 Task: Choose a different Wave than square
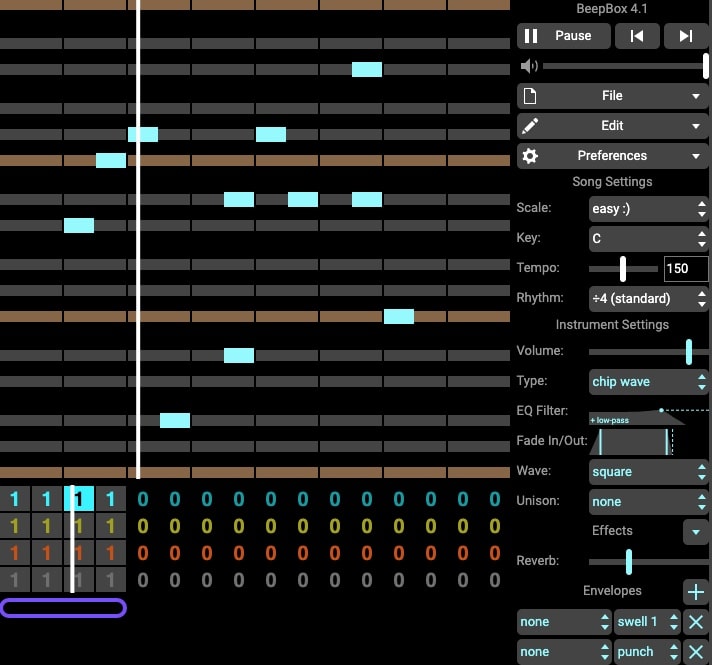(648, 472)
